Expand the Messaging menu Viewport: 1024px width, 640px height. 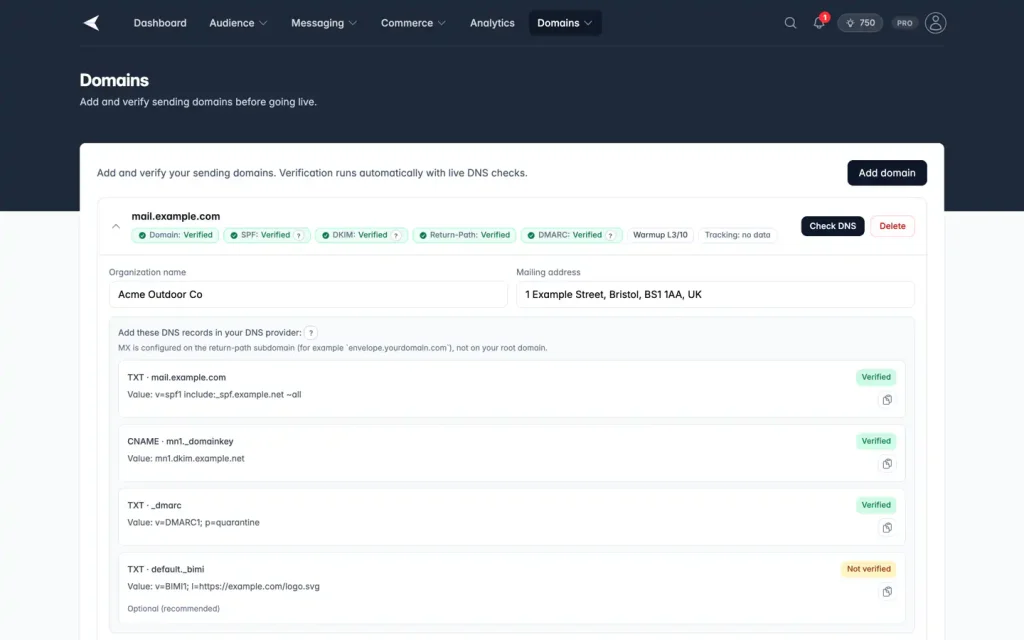324,23
